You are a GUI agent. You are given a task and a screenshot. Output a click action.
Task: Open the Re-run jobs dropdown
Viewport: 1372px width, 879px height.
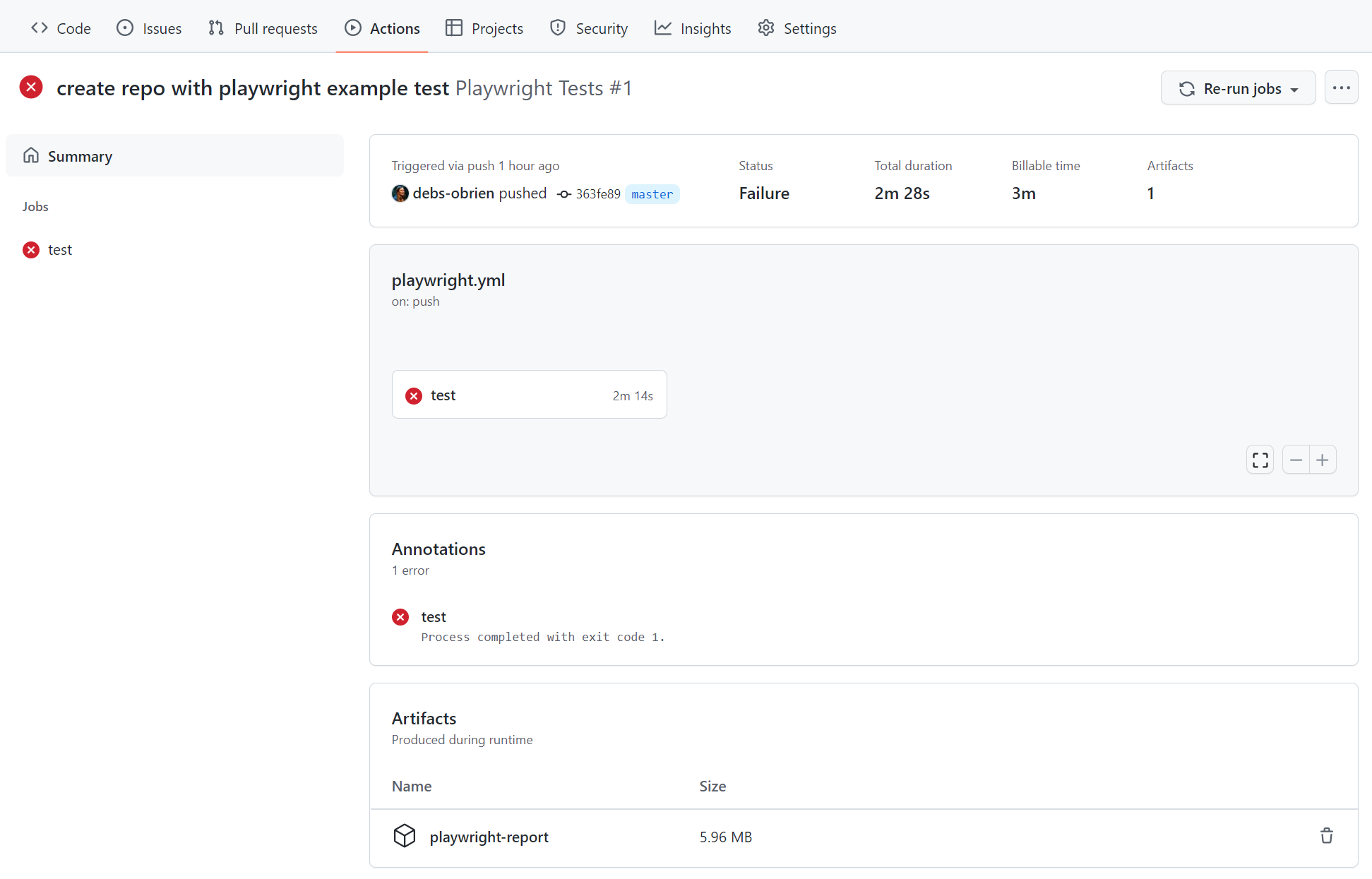tap(1238, 88)
